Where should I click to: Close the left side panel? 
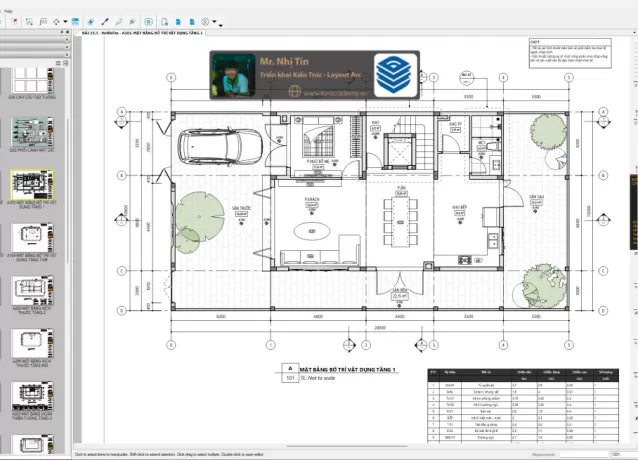67,32
